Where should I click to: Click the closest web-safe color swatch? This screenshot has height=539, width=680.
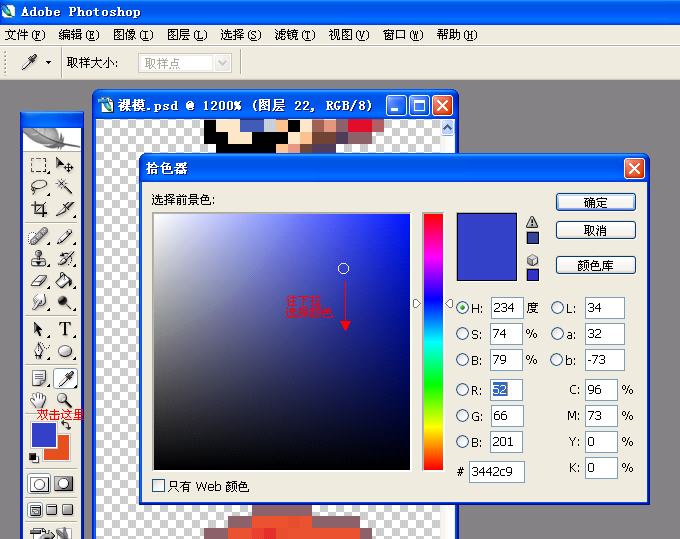[x=533, y=275]
